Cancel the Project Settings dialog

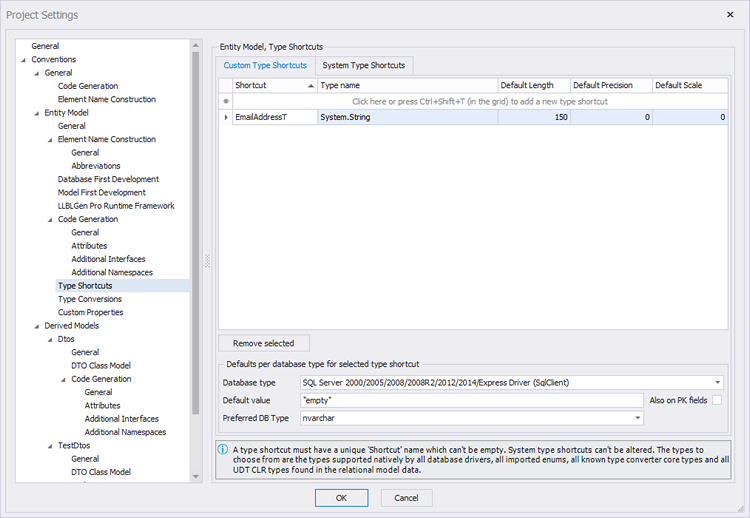coord(407,498)
